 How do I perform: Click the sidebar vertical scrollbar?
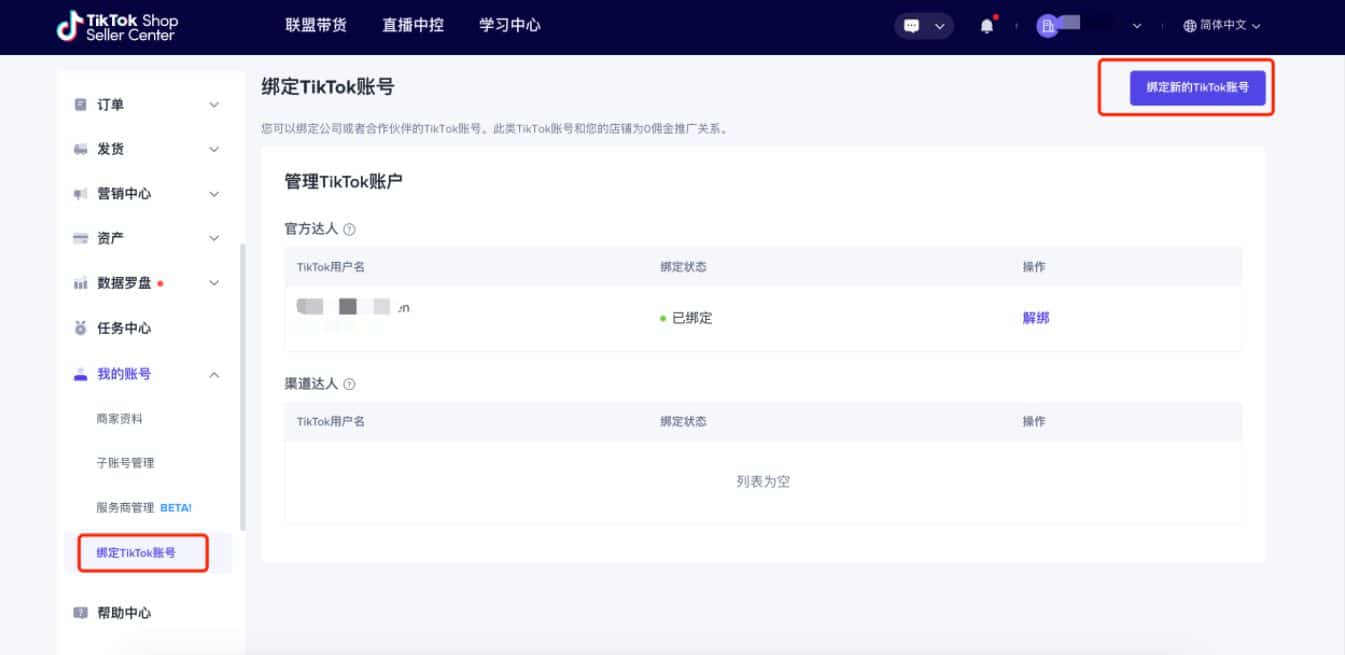(x=242, y=387)
